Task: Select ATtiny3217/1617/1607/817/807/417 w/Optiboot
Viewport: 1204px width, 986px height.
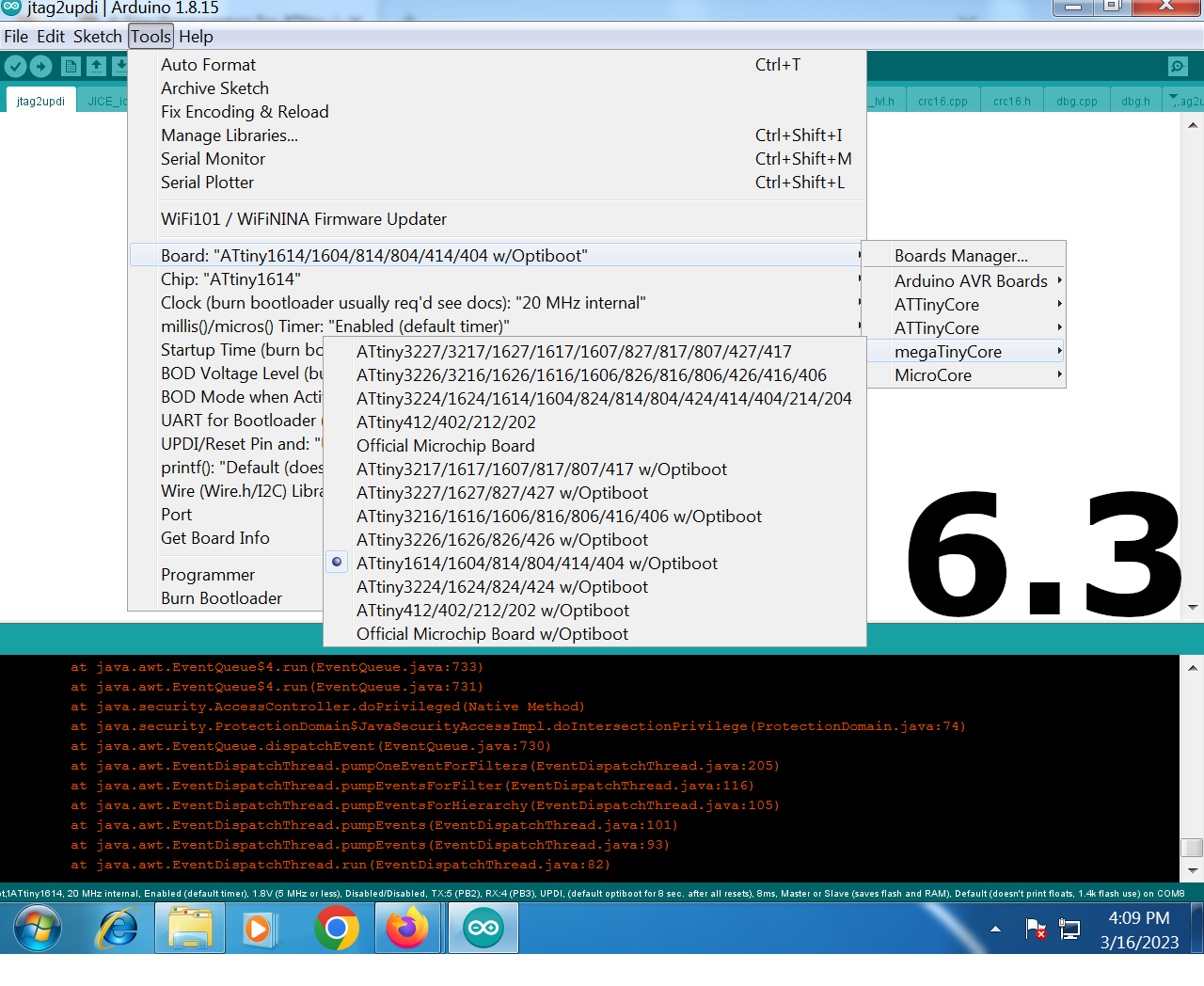Action: point(594,469)
